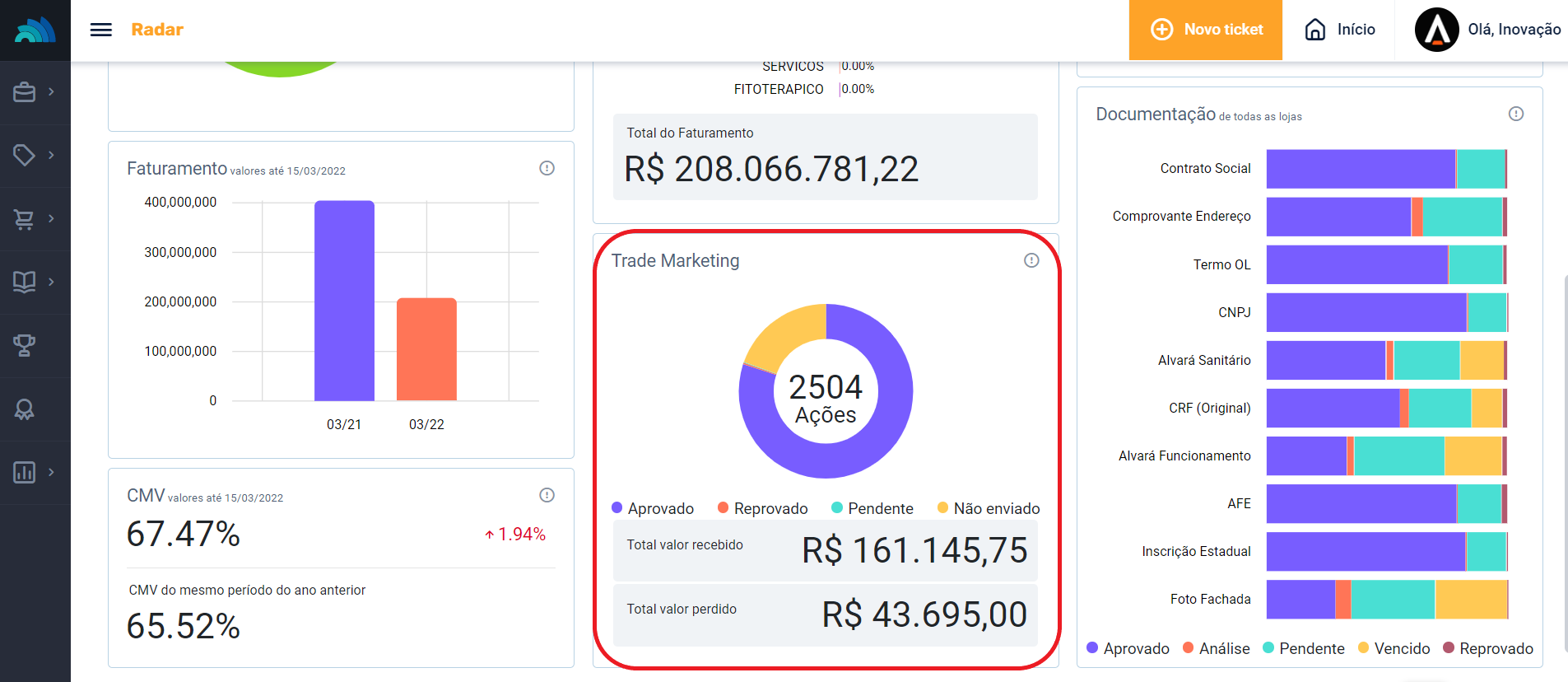Click the Radar title link
1568x682 pixels.
point(157,30)
